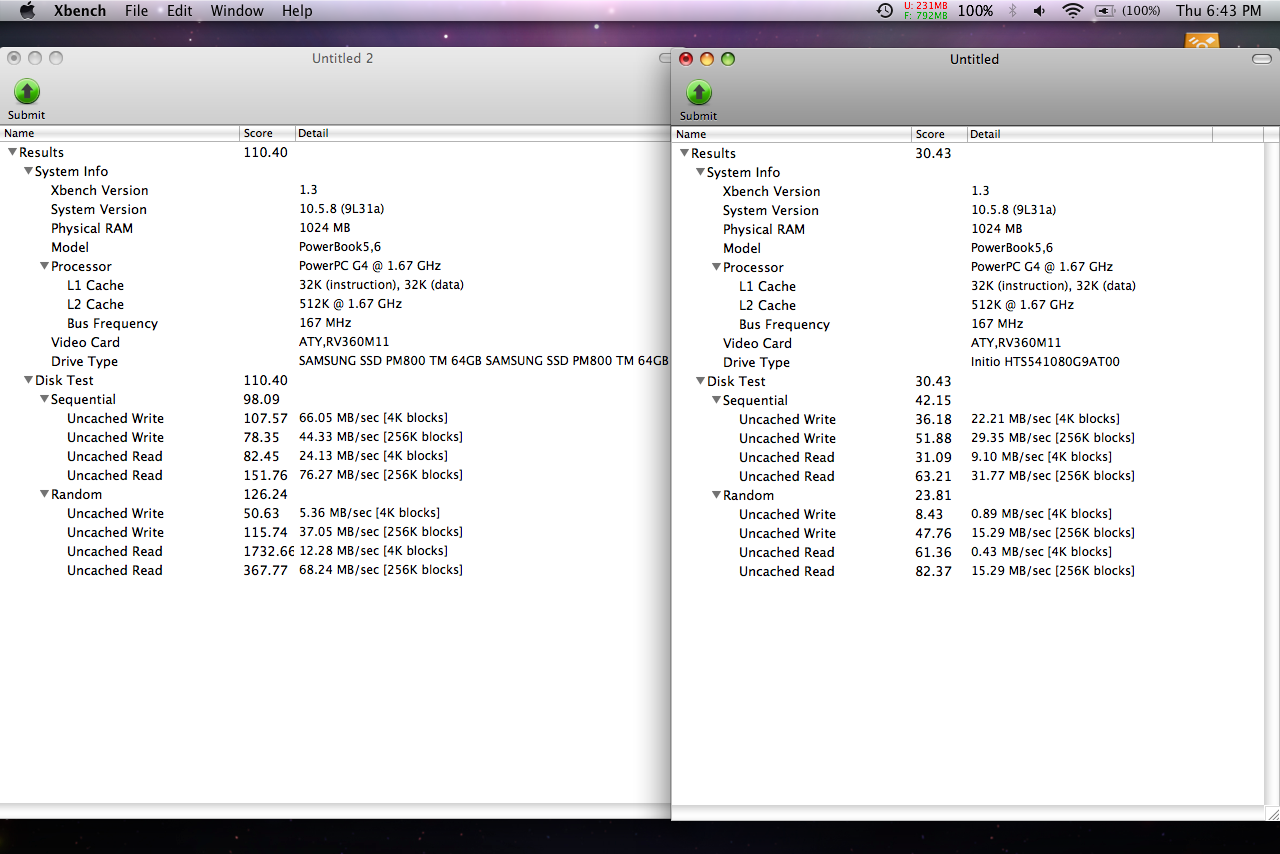Open the Help menu
This screenshot has width=1280, height=854.
[297, 11]
